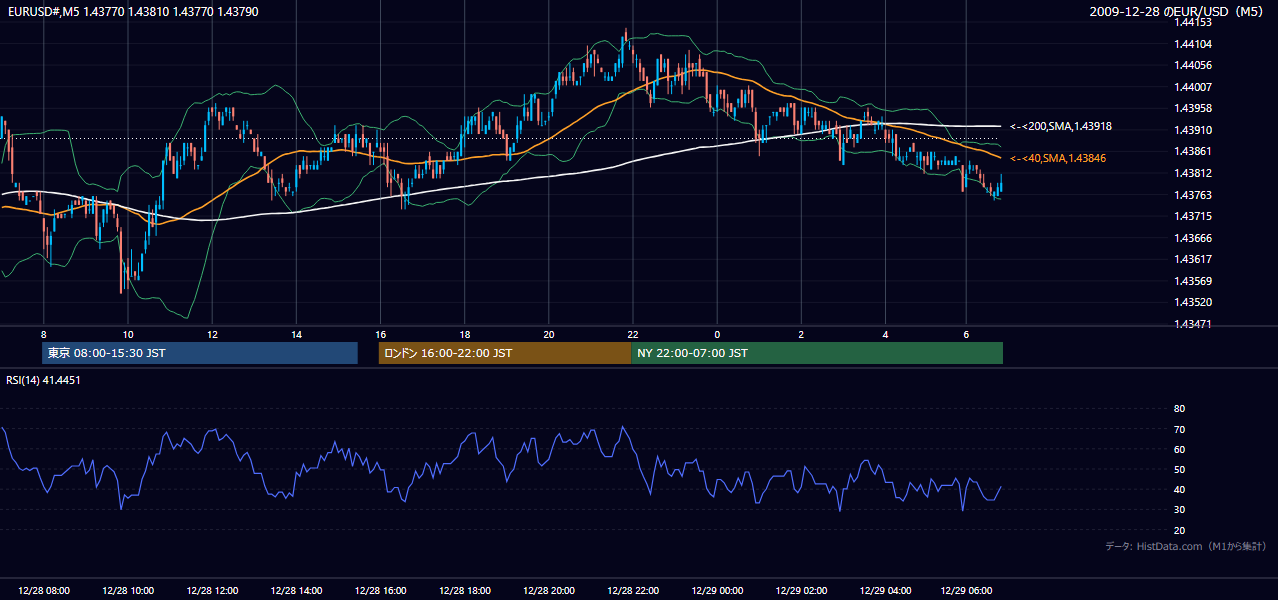Click the bottom date label 12/28 22:00
Screen dimensions: 1278x600
(633, 591)
